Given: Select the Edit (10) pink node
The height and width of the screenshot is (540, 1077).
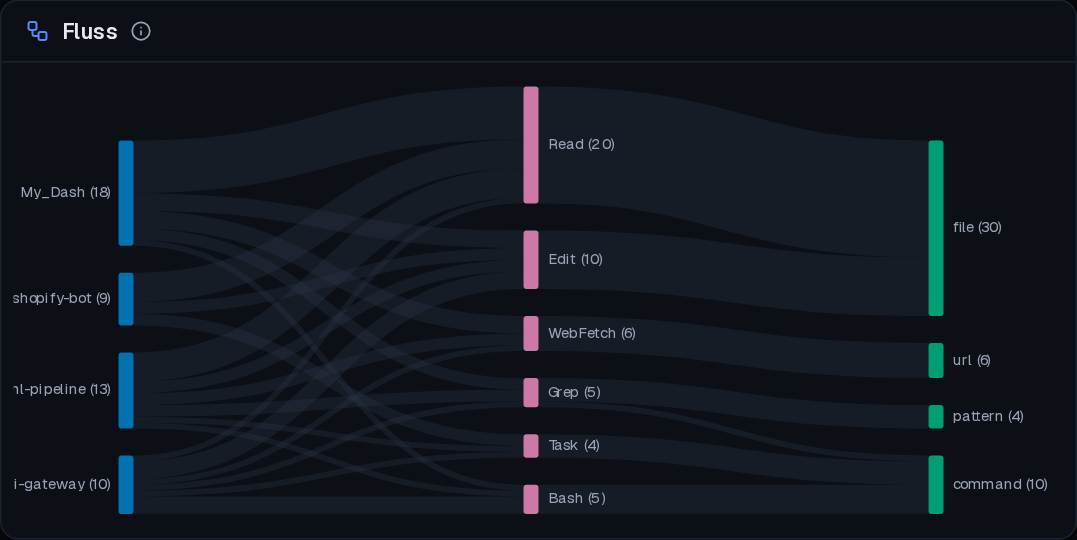Looking at the screenshot, I should point(531,260).
